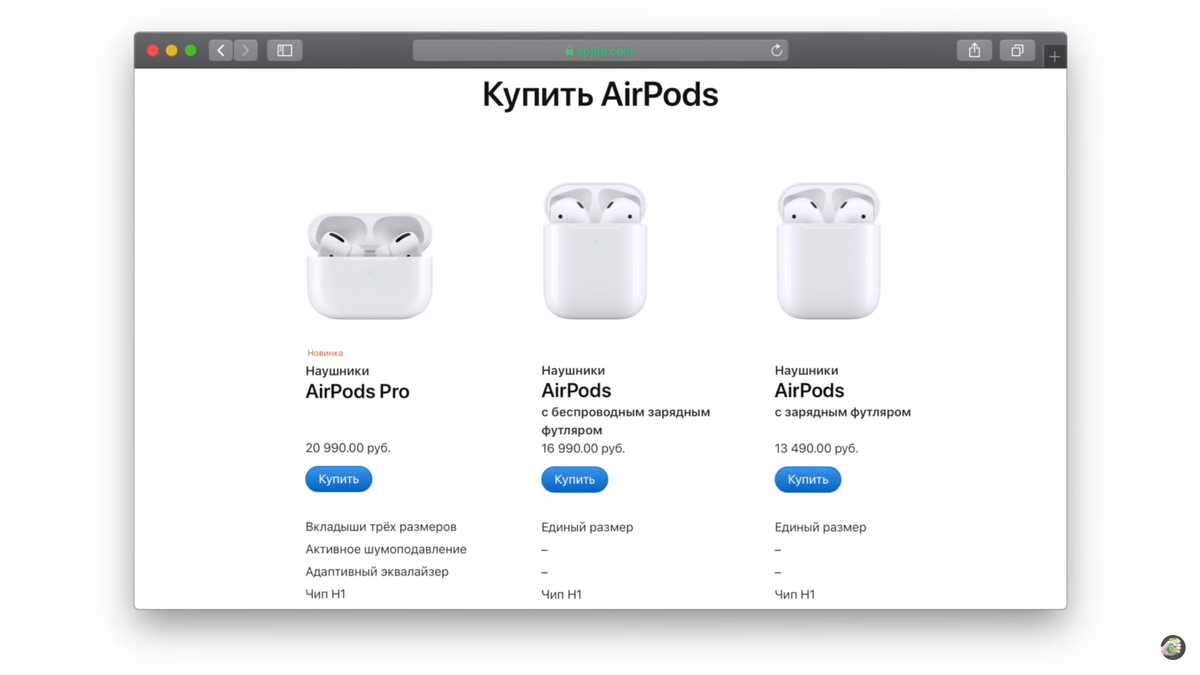1200x675 pixels.
Task: Select the AirPods Pro product image
Action: 370,266
